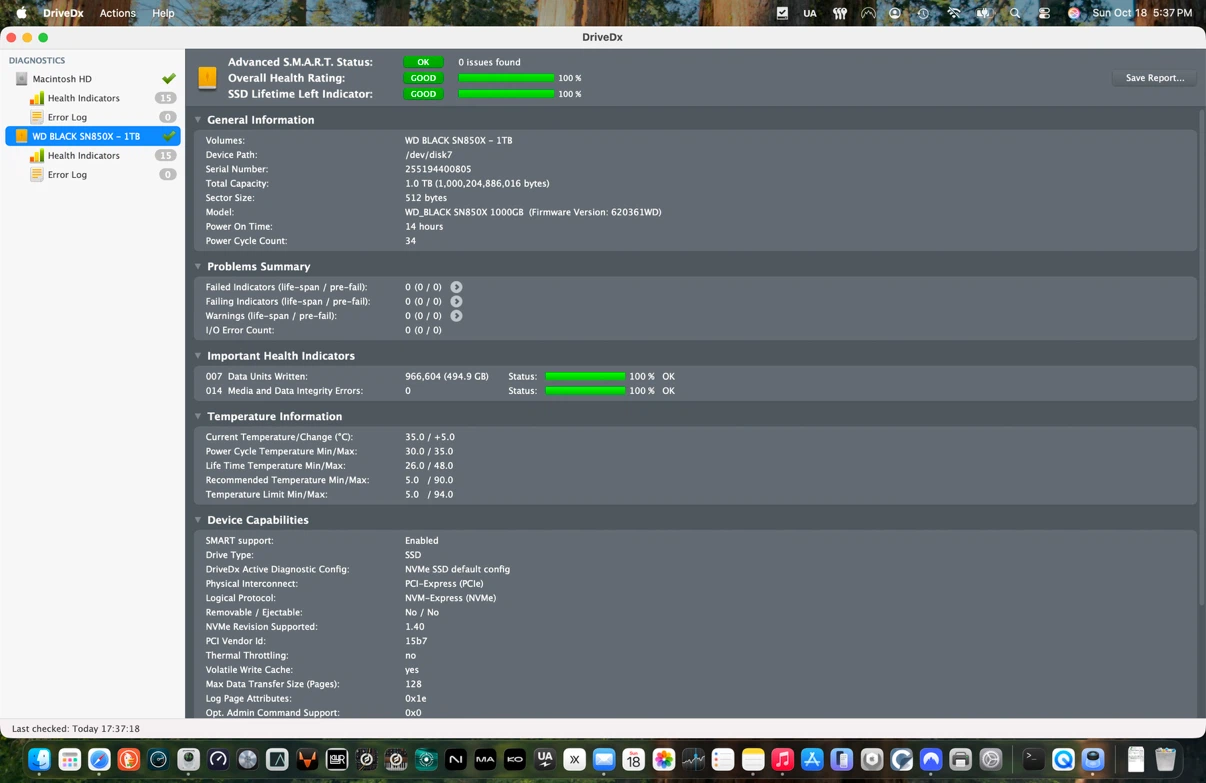
Task: Click the report's vertical scrollbar
Action: tap(1201, 358)
